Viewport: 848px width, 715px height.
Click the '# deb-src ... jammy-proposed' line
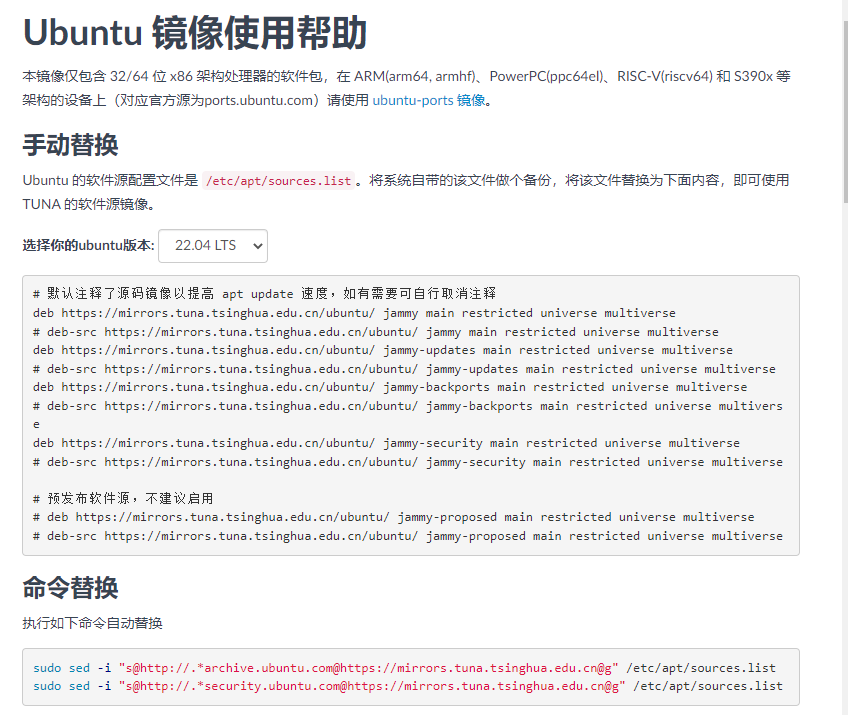tap(408, 537)
